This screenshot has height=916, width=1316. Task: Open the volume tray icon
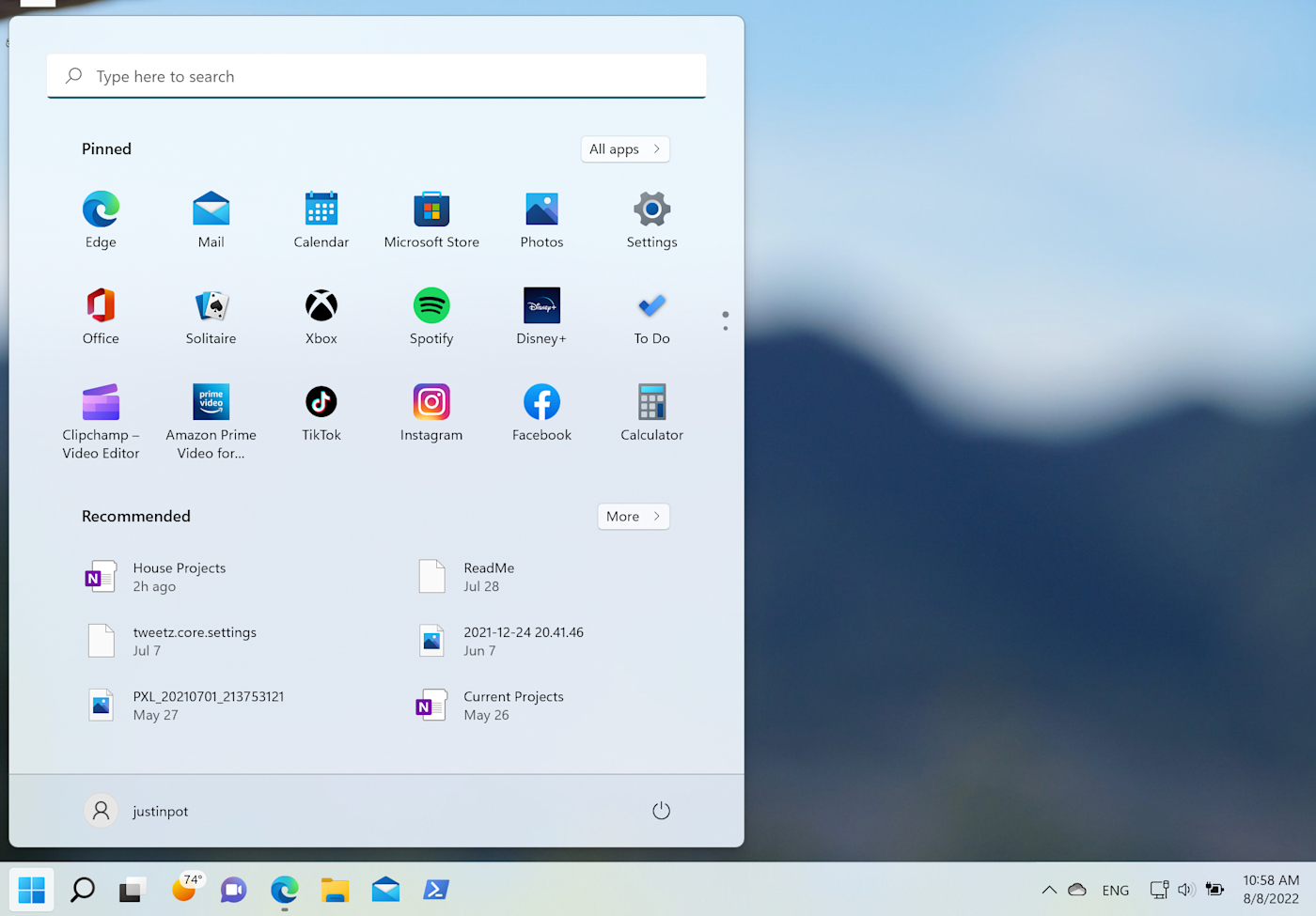[1185, 890]
